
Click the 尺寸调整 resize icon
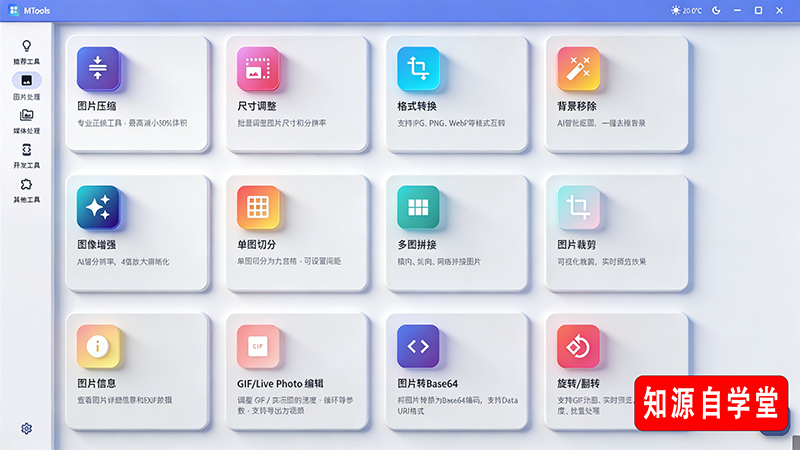[258, 68]
